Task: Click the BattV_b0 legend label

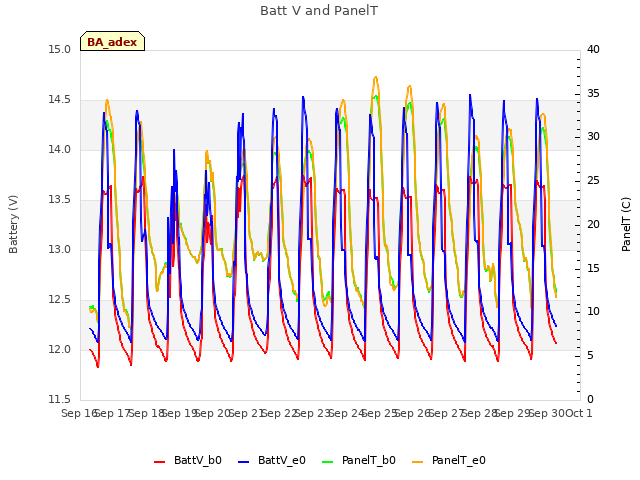Action: tap(198, 460)
